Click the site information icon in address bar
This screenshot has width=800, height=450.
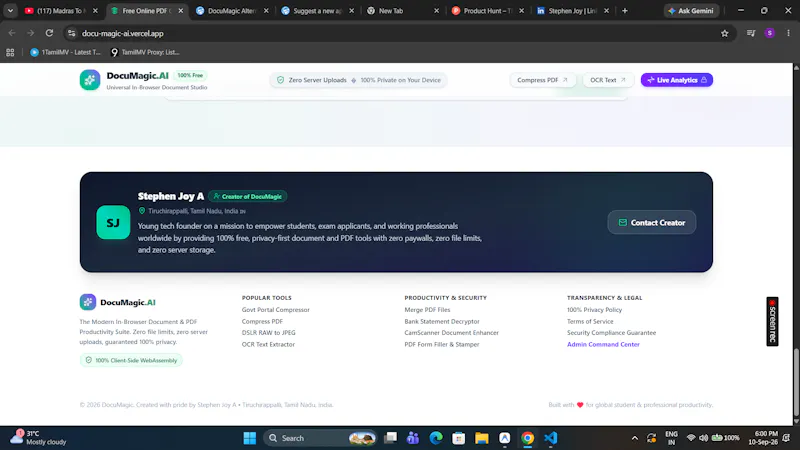tap(71, 33)
